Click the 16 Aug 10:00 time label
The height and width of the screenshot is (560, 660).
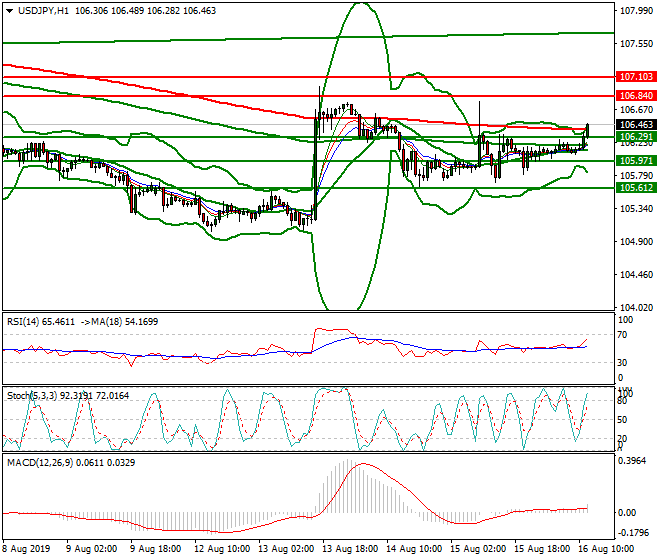(606, 549)
